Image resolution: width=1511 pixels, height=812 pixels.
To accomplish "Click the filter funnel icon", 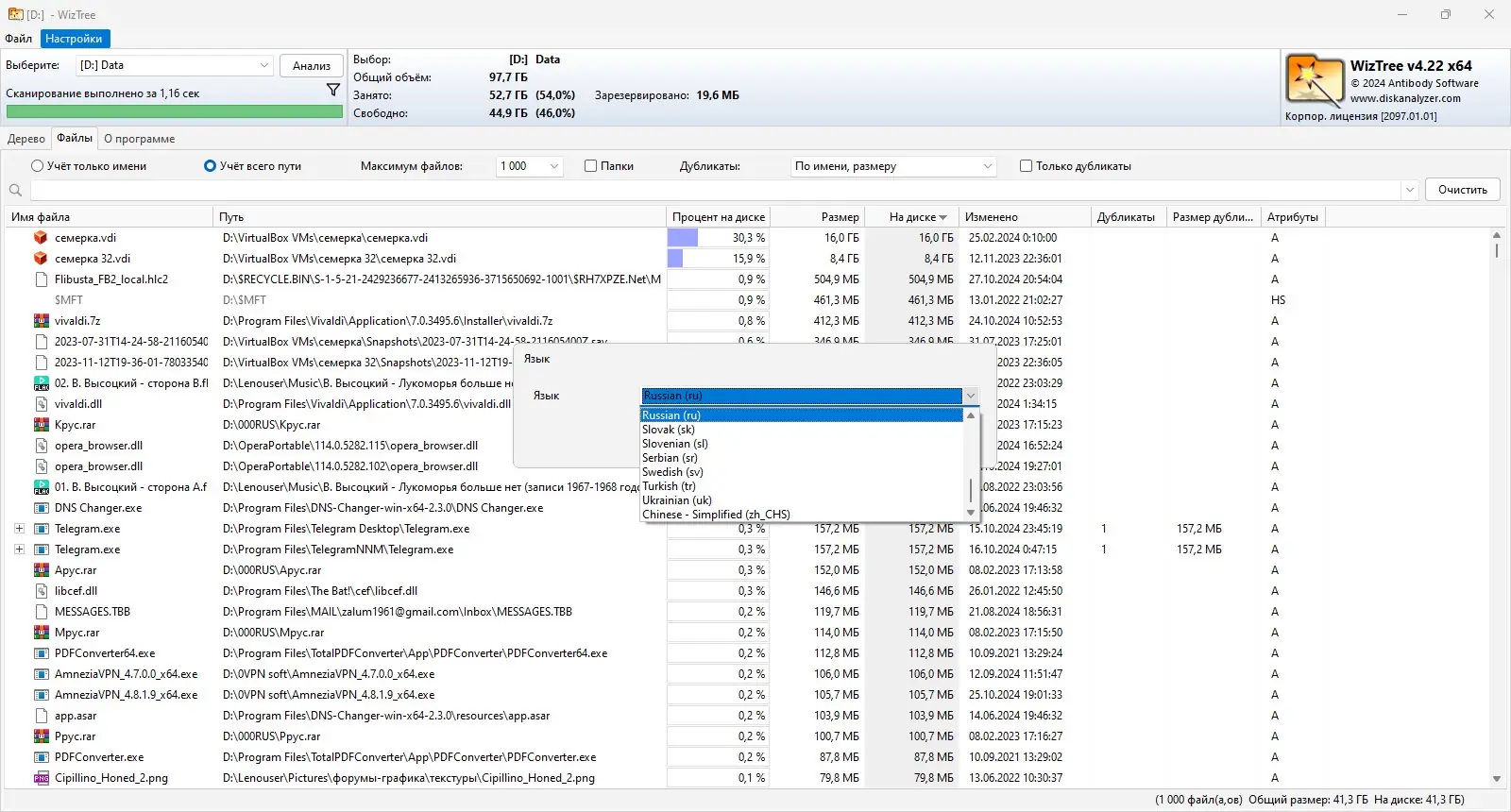I will point(333,90).
